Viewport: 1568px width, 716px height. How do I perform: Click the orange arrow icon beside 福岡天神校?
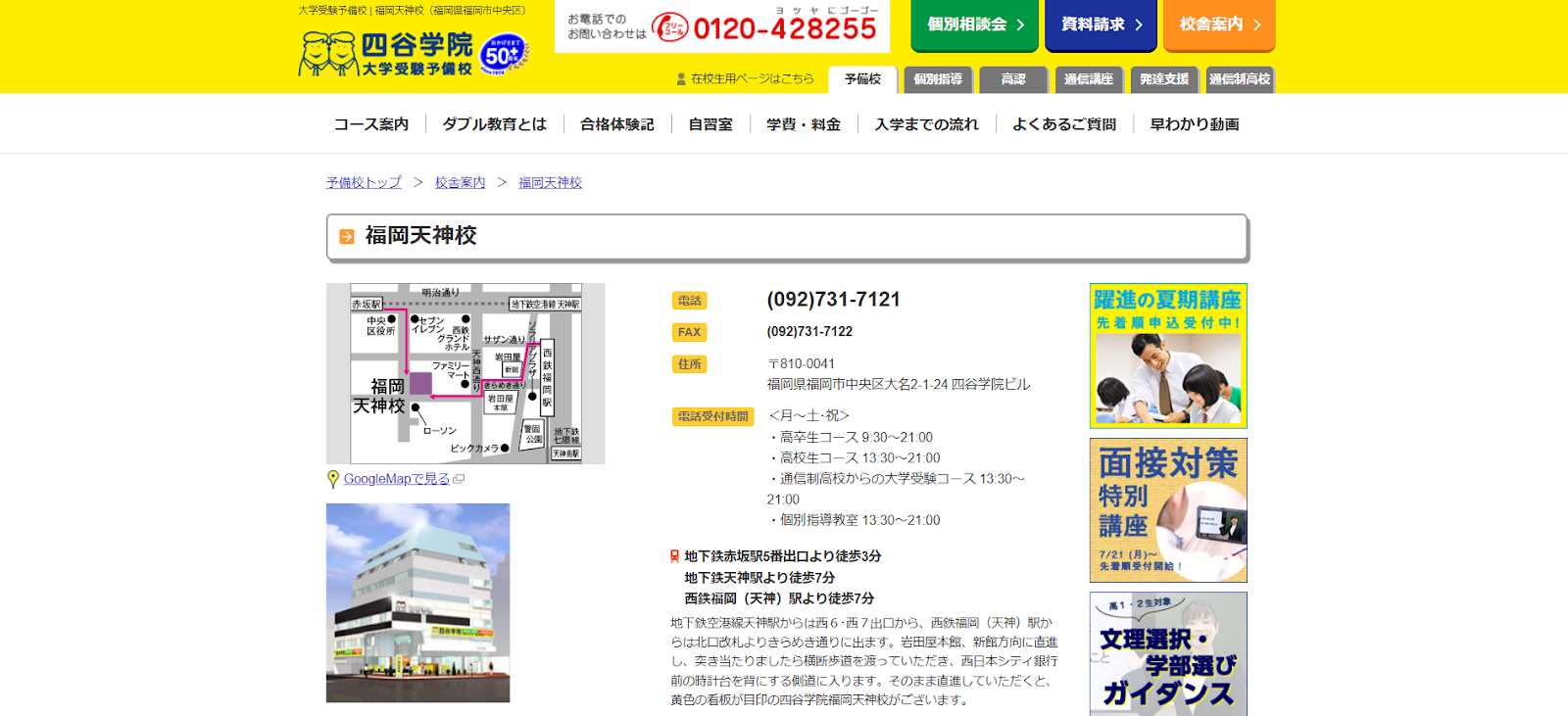point(347,237)
